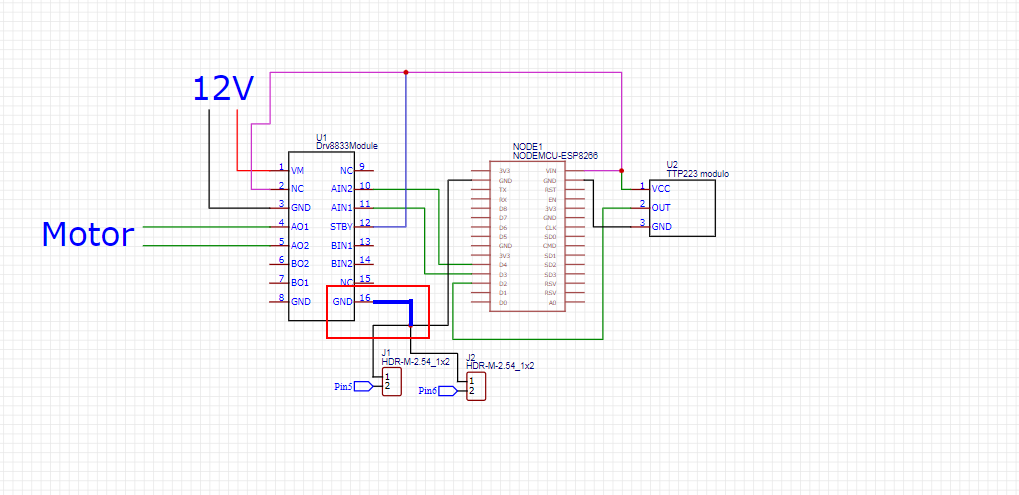Click the BIN2 pin label

342,264
